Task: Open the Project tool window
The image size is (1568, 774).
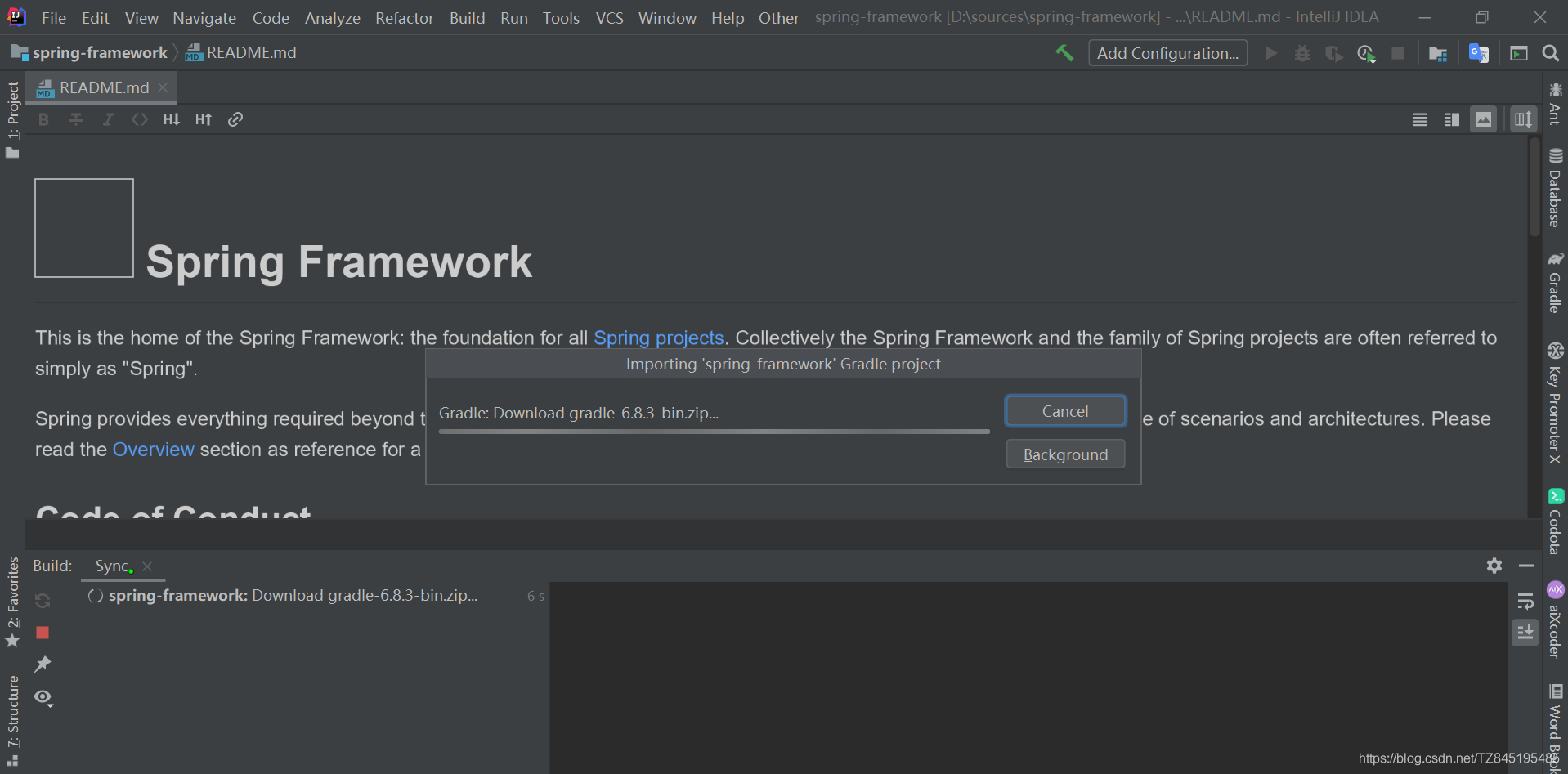Action: (x=12, y=120)
